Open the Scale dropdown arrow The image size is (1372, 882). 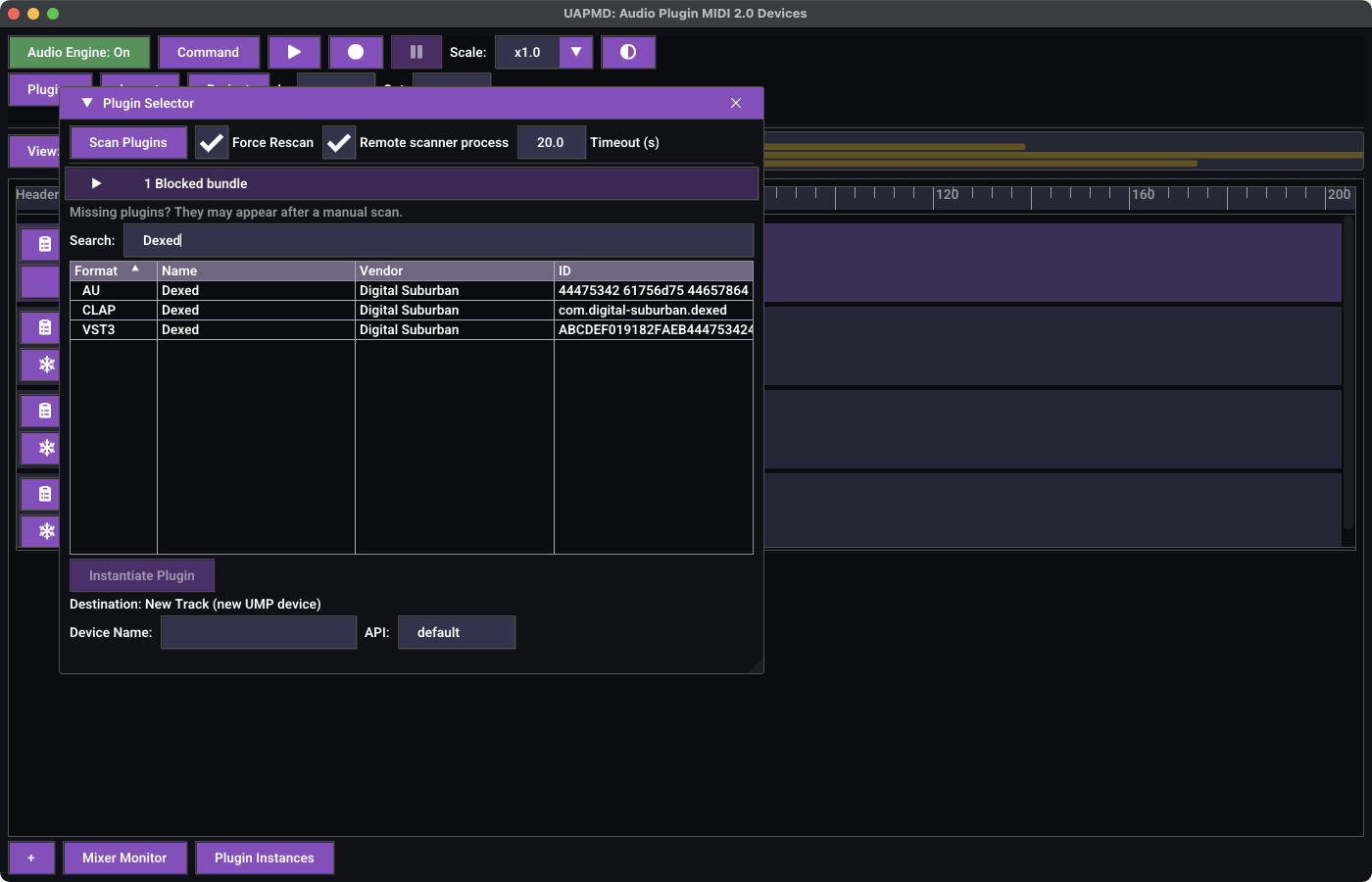pos(576,52)
